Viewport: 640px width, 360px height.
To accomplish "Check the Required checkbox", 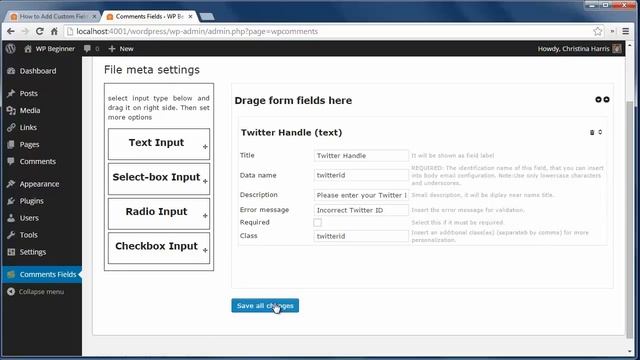I will pos(318,222).
